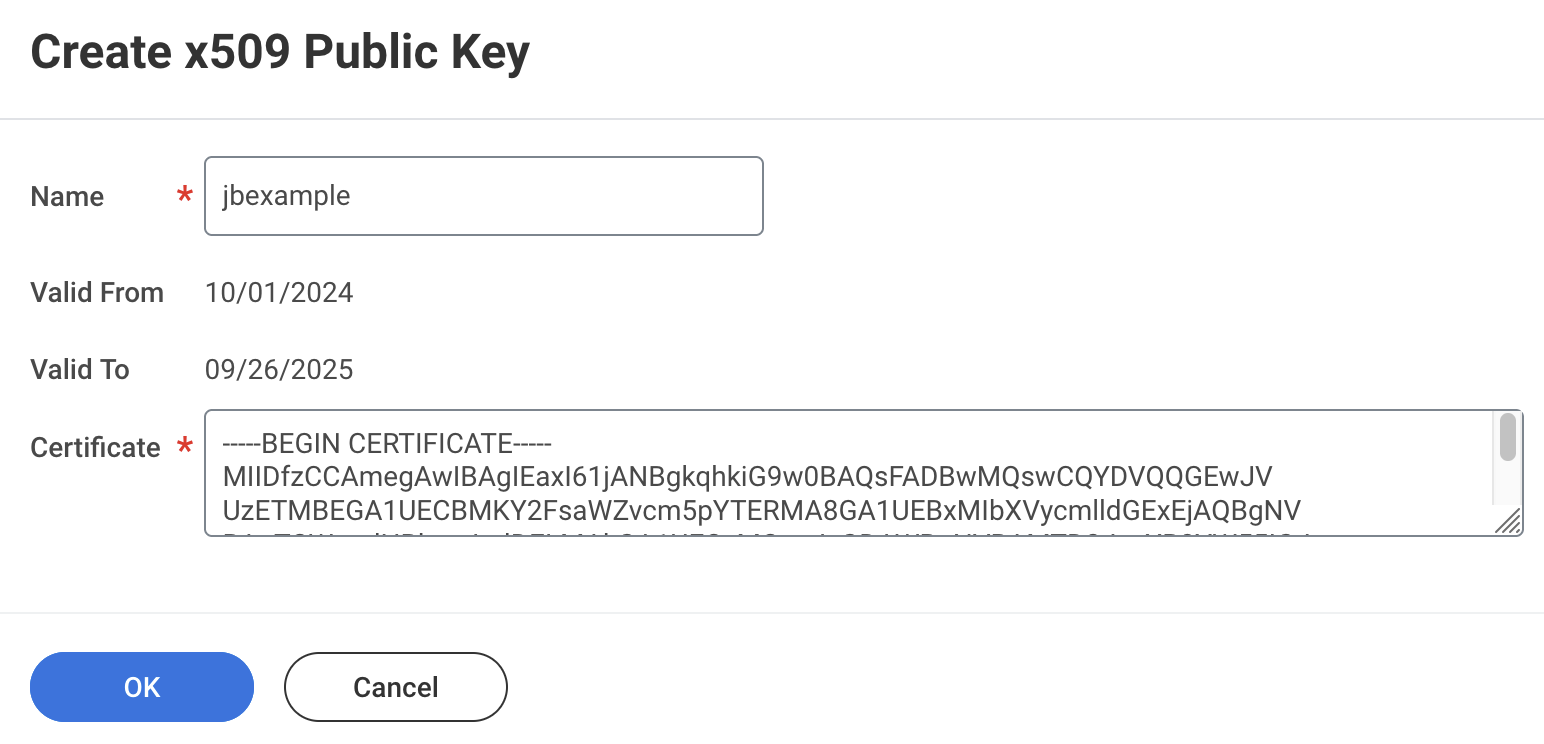Viewport: 1544px width, 744px height.
Task: Click the Valid From date 10/01/2024
Action: click(278, 293)
